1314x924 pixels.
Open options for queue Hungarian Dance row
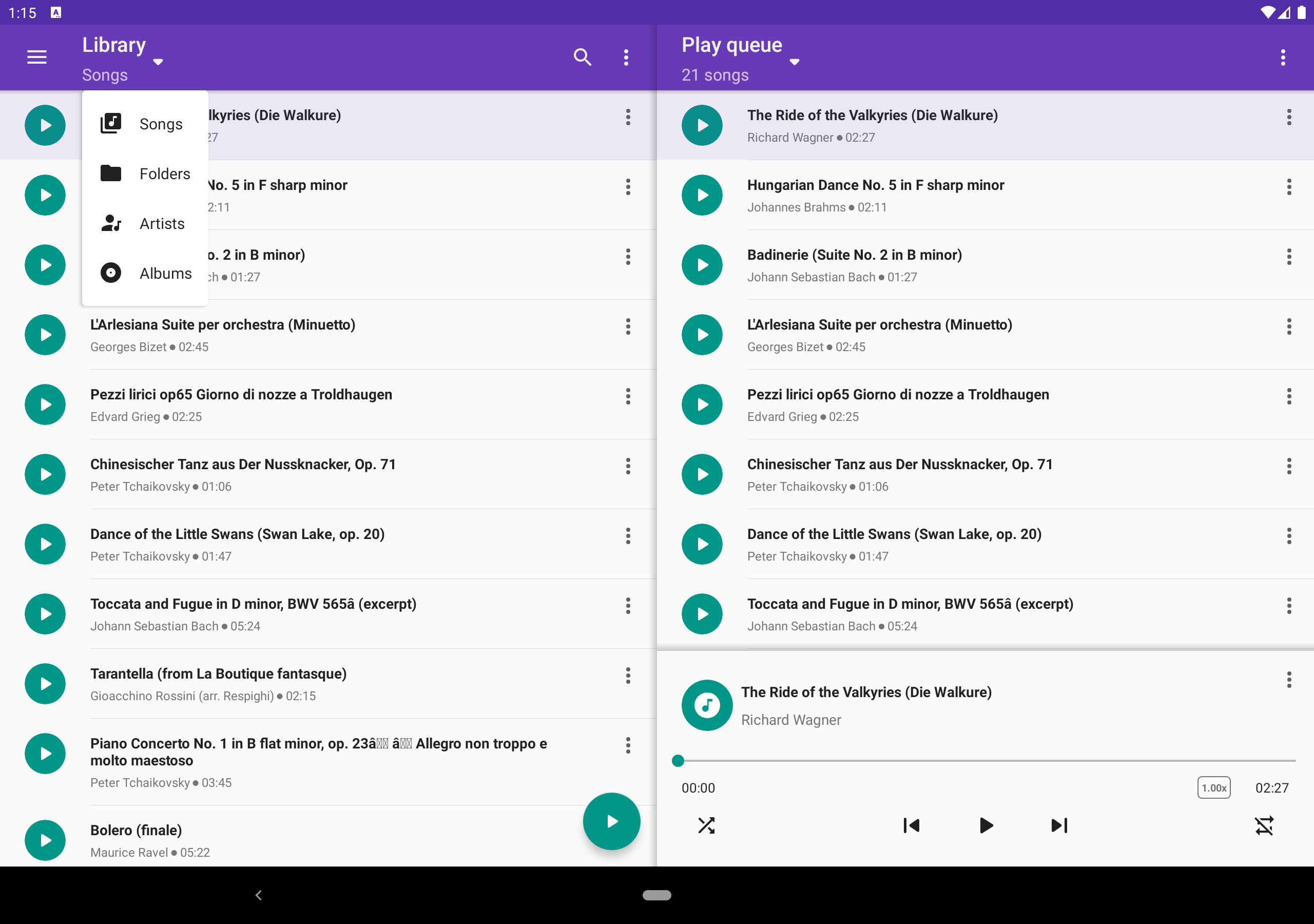[1289, 187]
